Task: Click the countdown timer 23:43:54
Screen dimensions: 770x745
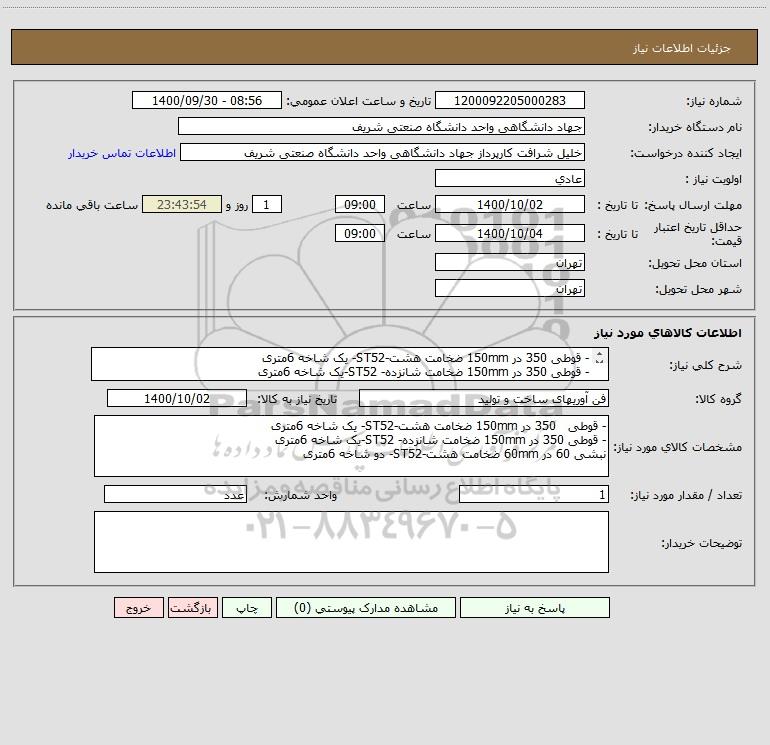Action: point(182,204)
